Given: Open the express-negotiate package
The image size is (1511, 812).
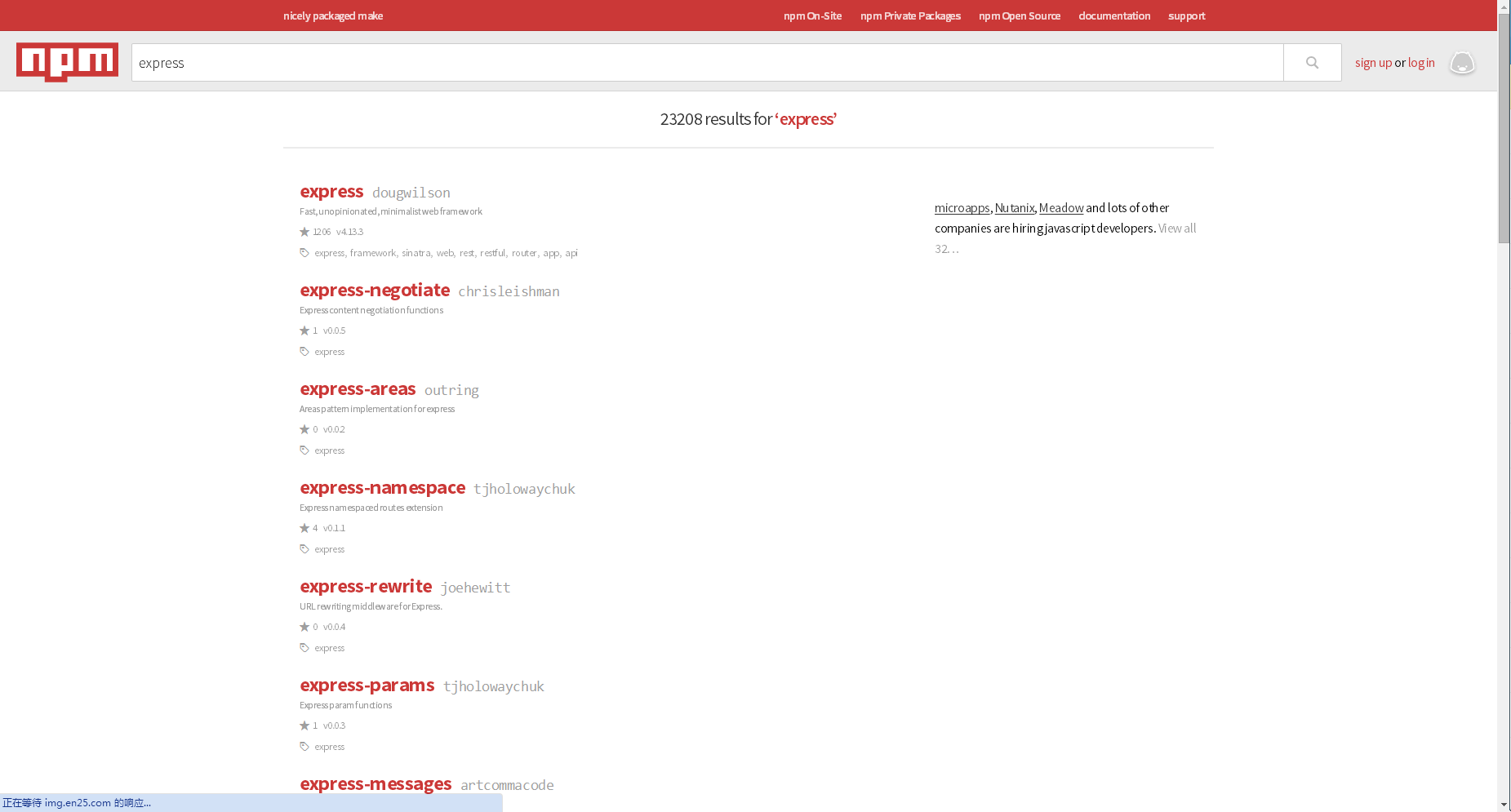Looking at the screenshot, I should click(375, 291).
